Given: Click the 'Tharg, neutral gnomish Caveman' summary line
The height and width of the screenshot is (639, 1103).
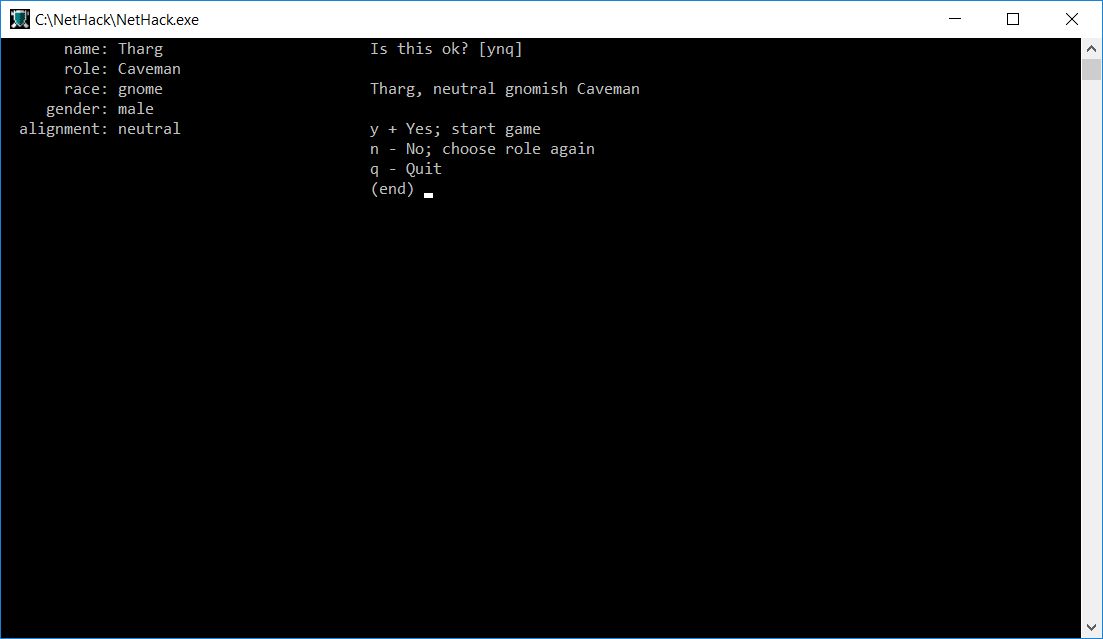Looking at the screenshot, I should tap(505, 89).
